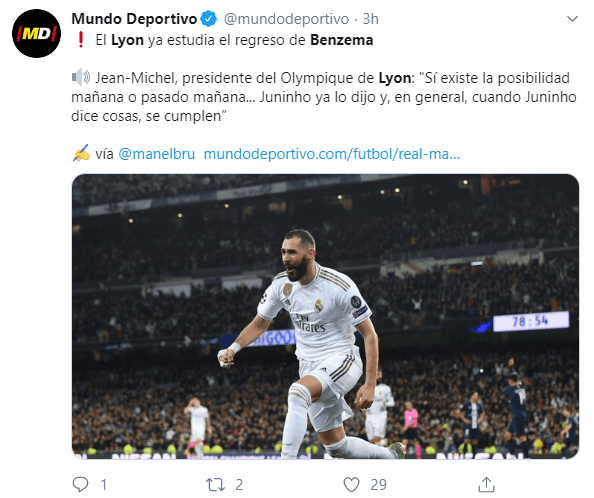Retweet using the retweet arrows icon
594x498 pixels.
(x=215, y=484)
